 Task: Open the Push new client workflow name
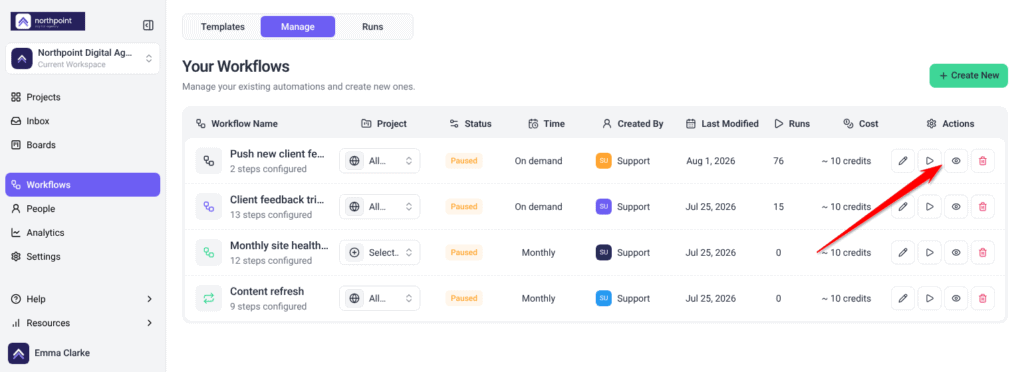278,154
